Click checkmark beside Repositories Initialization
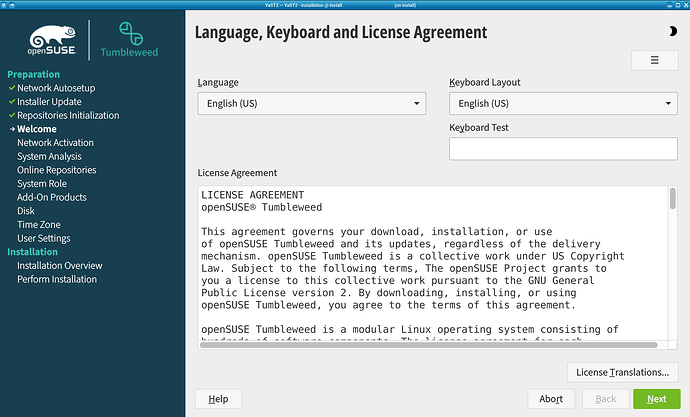 (x=12, y=115)
